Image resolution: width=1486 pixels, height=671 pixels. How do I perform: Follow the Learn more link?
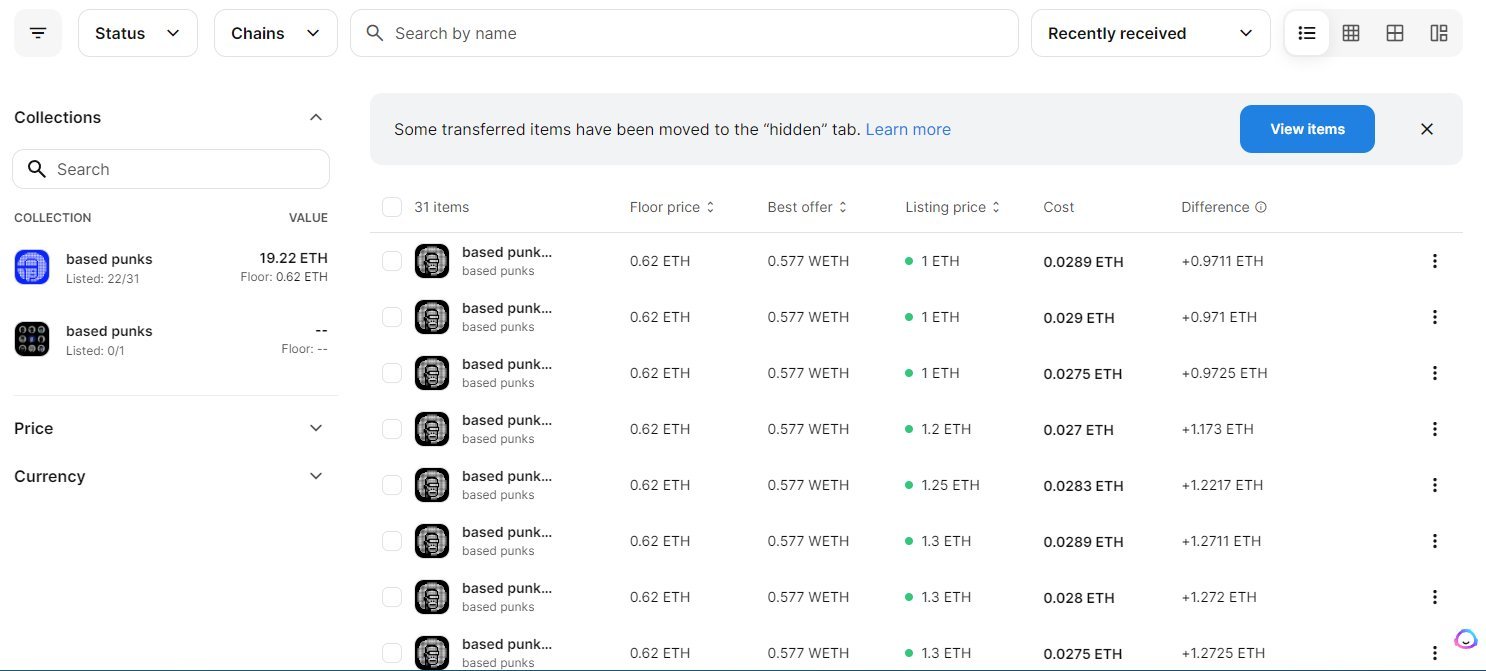pos(908,129)
